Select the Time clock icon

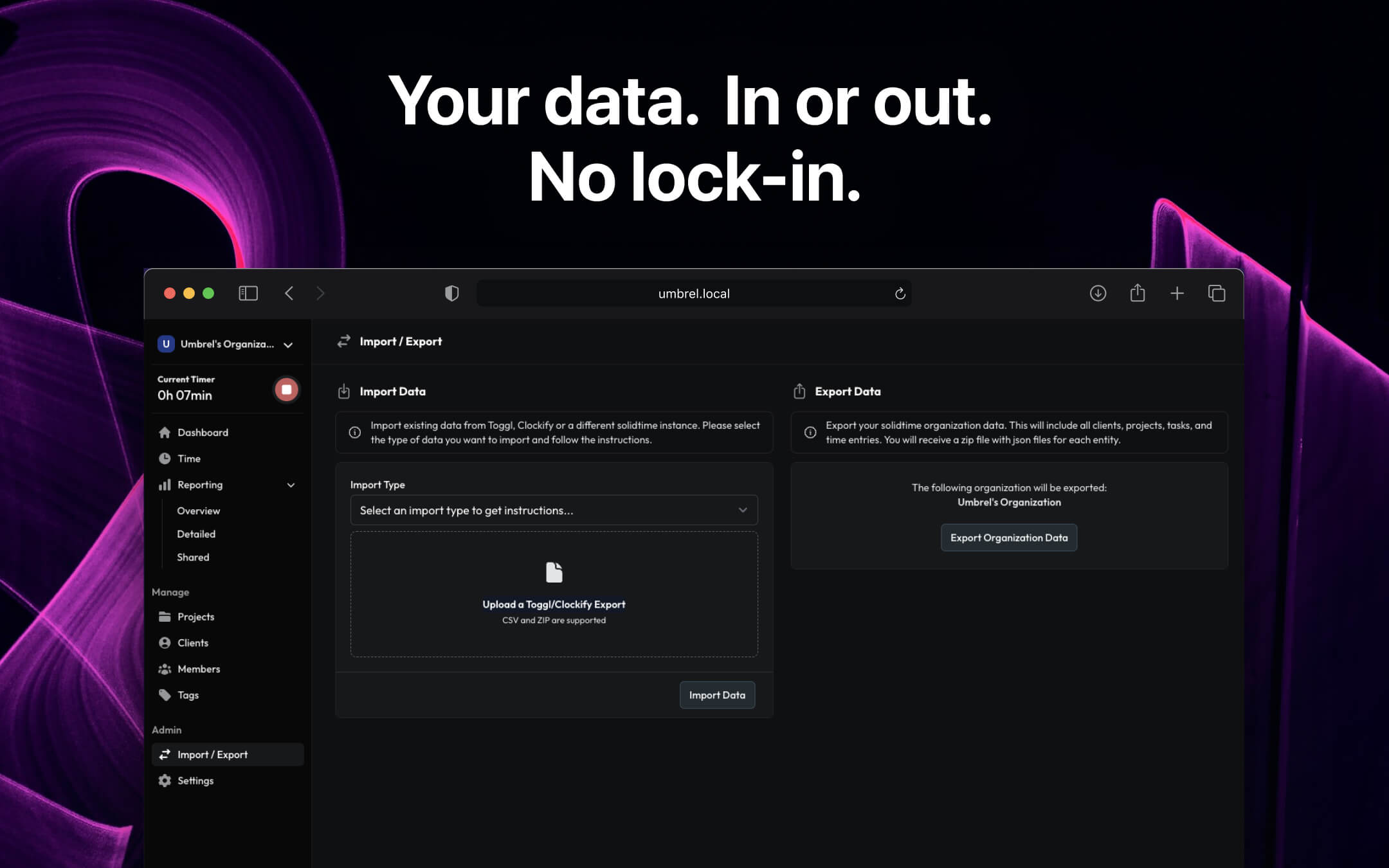pos(166,458)
